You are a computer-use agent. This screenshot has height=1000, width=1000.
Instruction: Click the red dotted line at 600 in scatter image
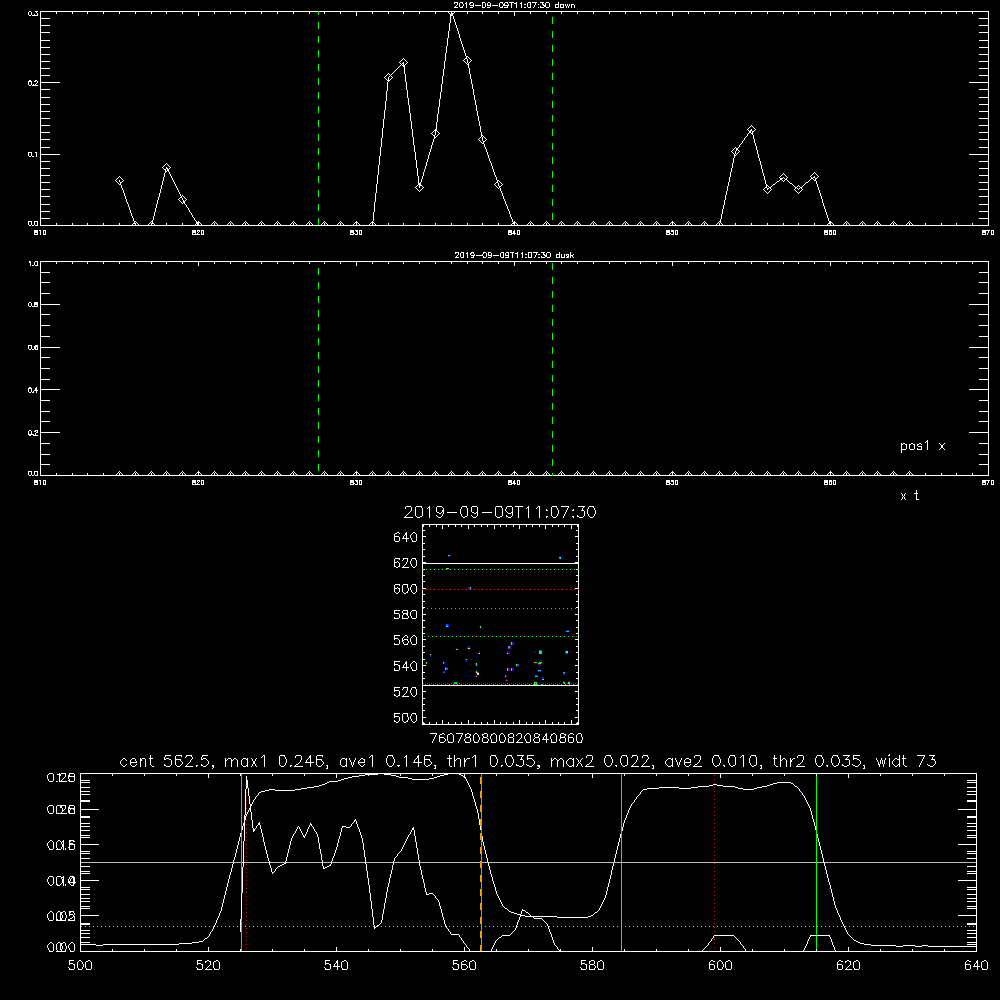pyautogui.click(x=500, y=589)
